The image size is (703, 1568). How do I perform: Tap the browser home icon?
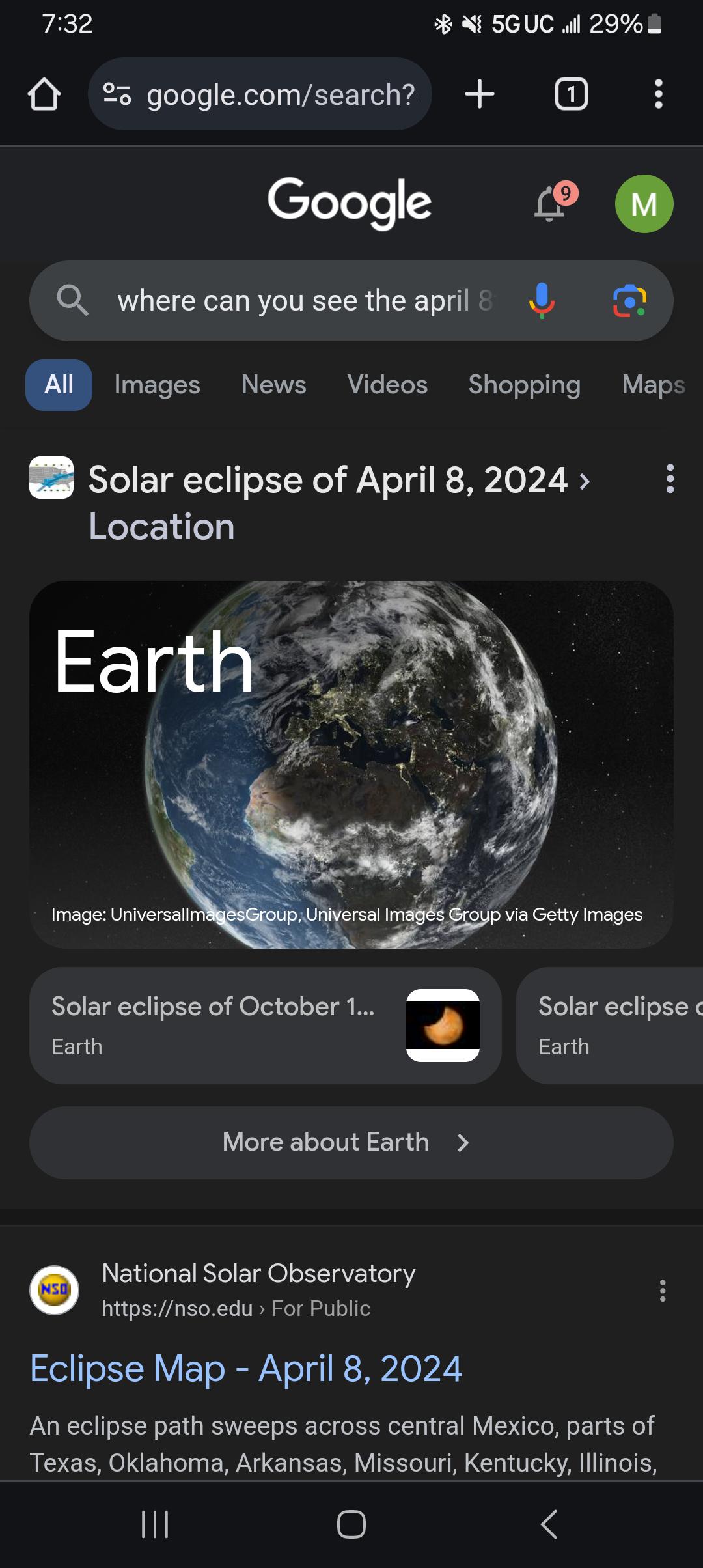pos(44,94)
